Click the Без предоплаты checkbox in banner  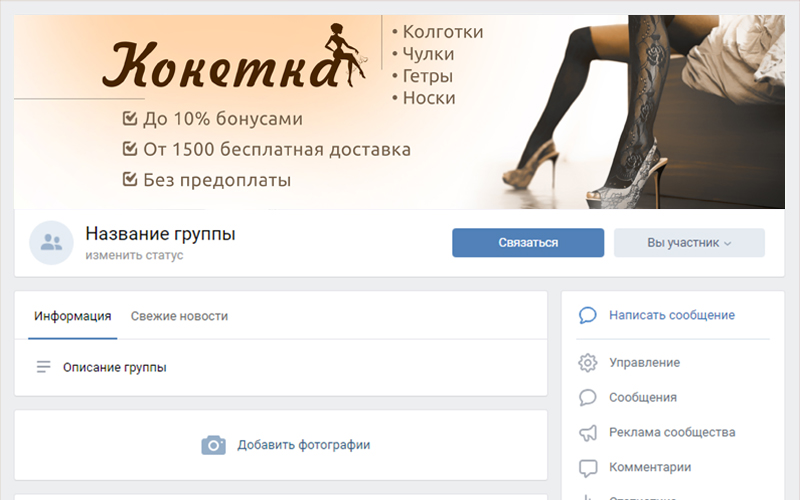point(130,179)
